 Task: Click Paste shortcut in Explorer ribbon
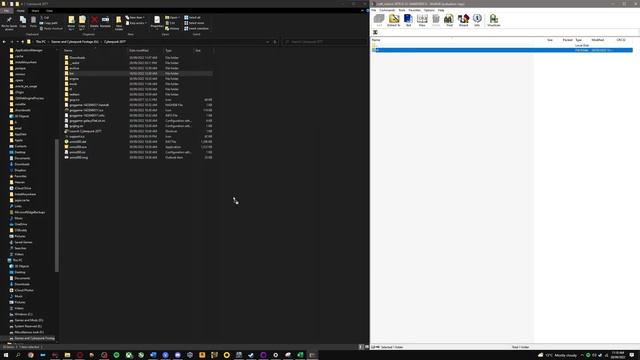click(51, 29)
